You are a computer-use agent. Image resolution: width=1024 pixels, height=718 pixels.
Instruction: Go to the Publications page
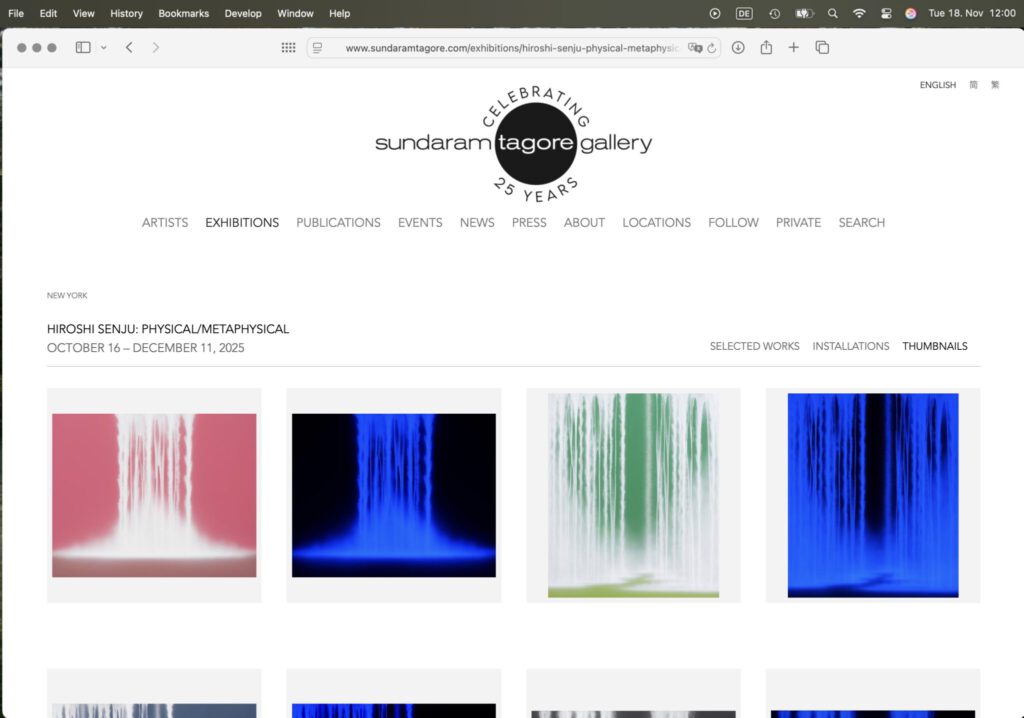[338, 222]
